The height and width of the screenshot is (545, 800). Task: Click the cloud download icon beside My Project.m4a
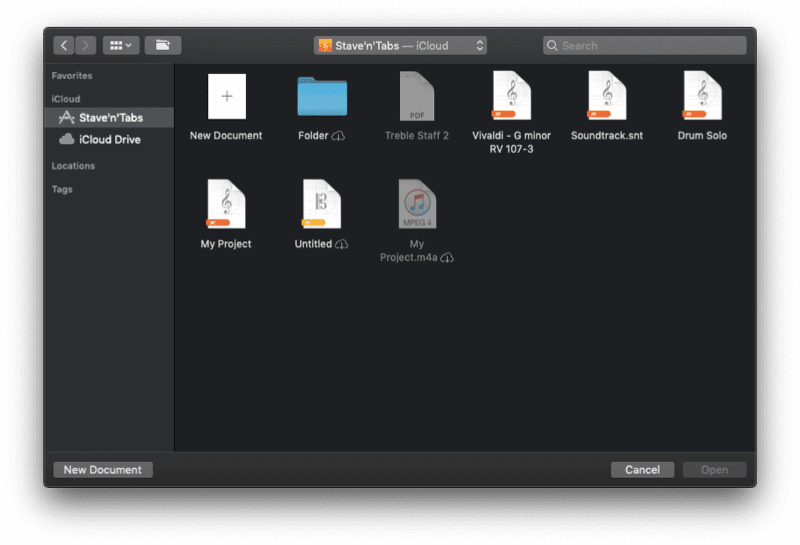[x=447, y=258]
